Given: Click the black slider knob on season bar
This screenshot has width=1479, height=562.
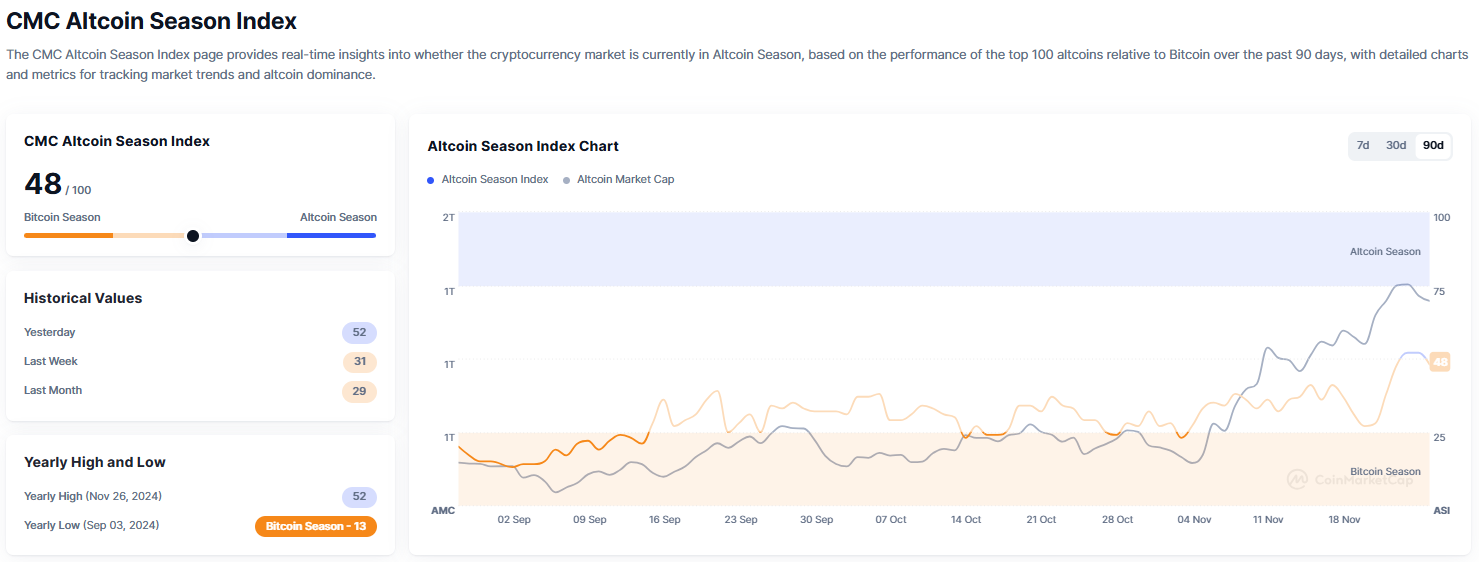Looking at the screenshot, I should pos(193,236).
